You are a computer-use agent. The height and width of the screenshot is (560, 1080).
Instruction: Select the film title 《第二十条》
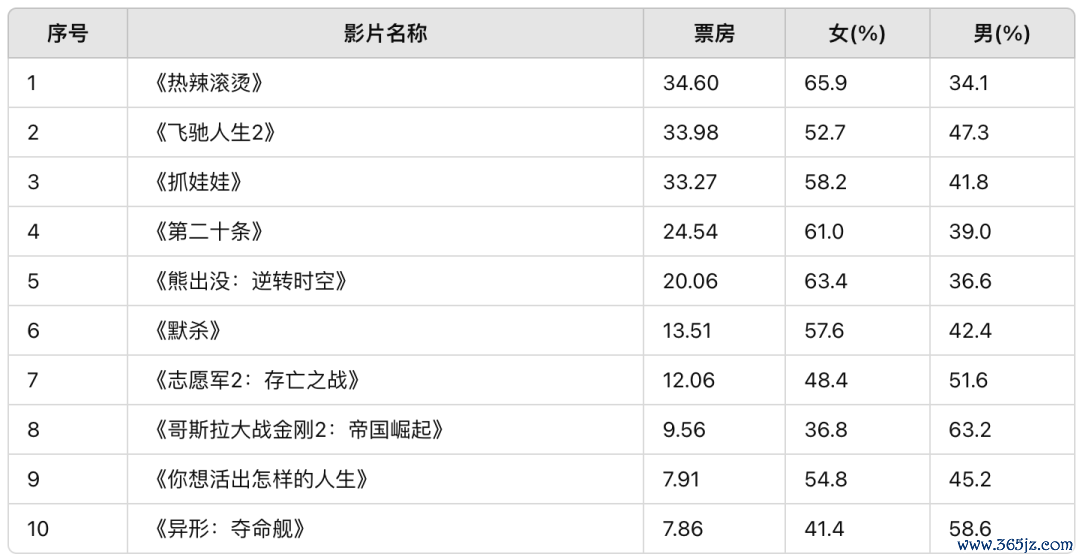tap(209, 231)
